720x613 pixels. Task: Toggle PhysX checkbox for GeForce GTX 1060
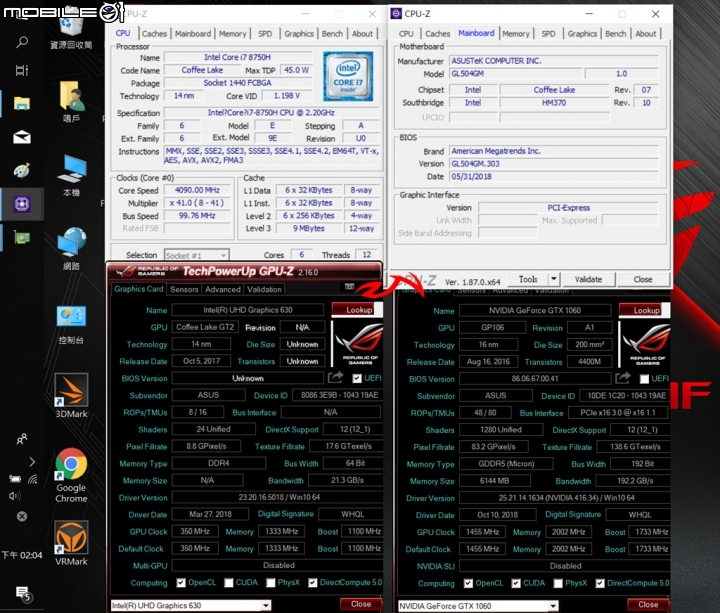(558, 583)
